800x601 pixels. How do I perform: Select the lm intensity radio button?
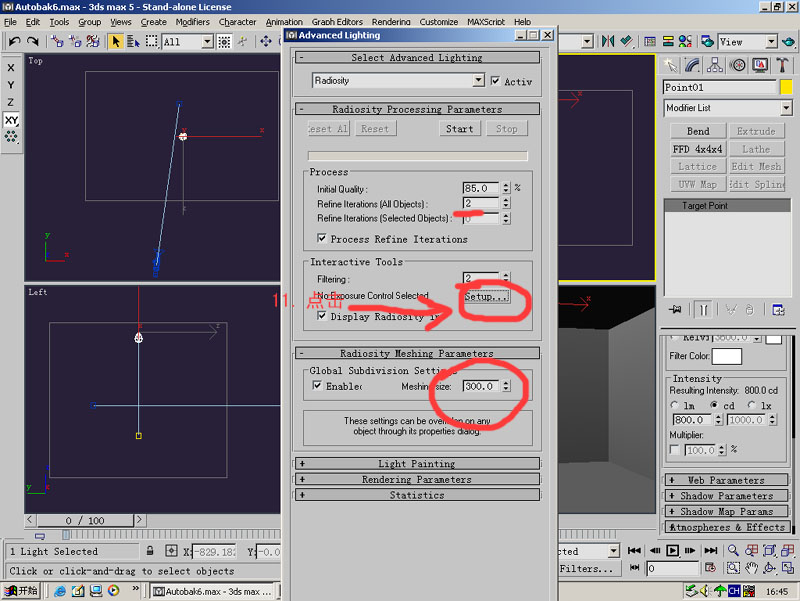674,405
